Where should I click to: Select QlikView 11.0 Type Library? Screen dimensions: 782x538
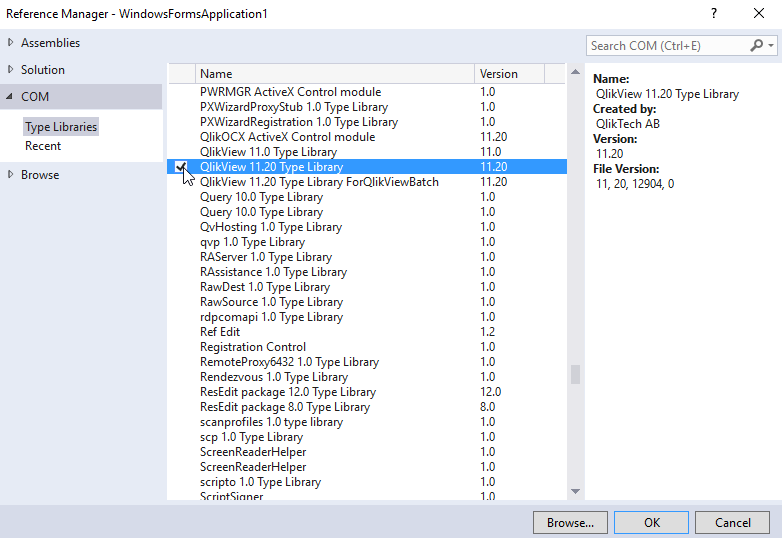point(367,152)
